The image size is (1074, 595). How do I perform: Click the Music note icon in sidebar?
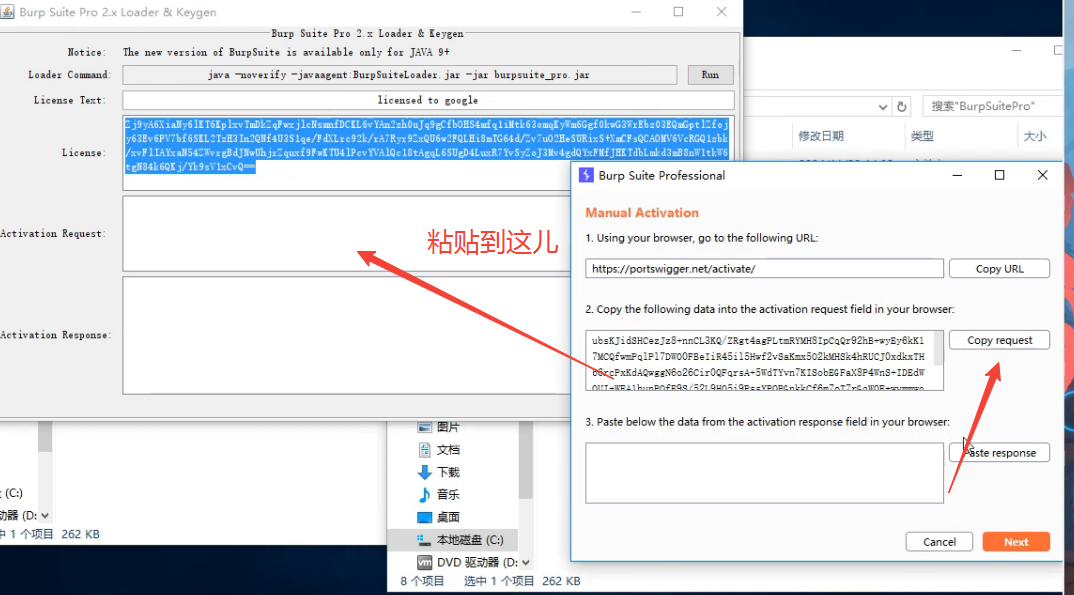(425, 494)
